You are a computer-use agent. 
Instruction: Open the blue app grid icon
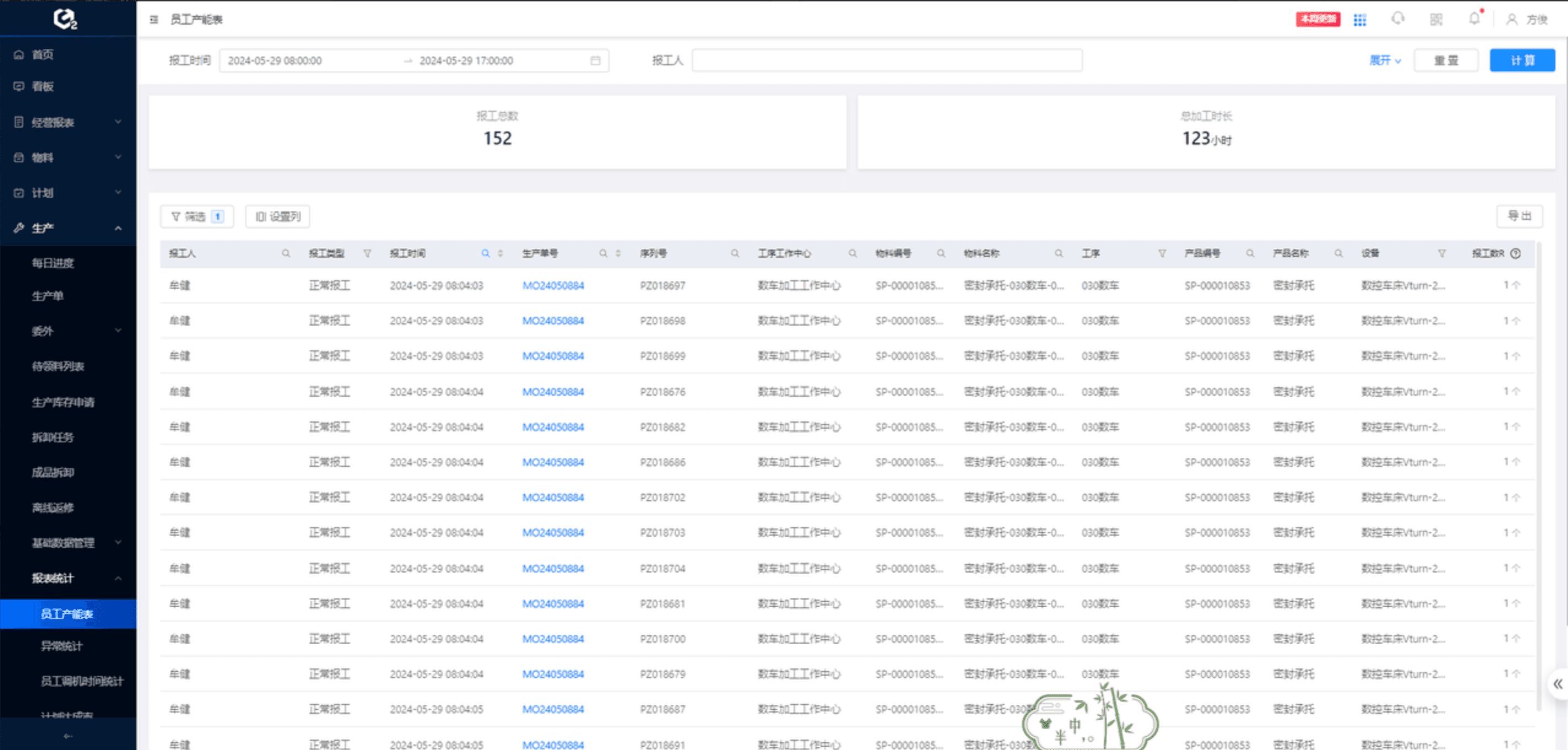coord(1360,19)
